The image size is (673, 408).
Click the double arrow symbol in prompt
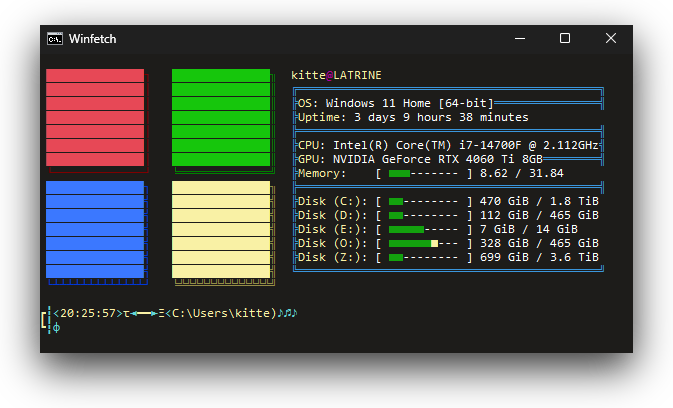coord(144,314)
